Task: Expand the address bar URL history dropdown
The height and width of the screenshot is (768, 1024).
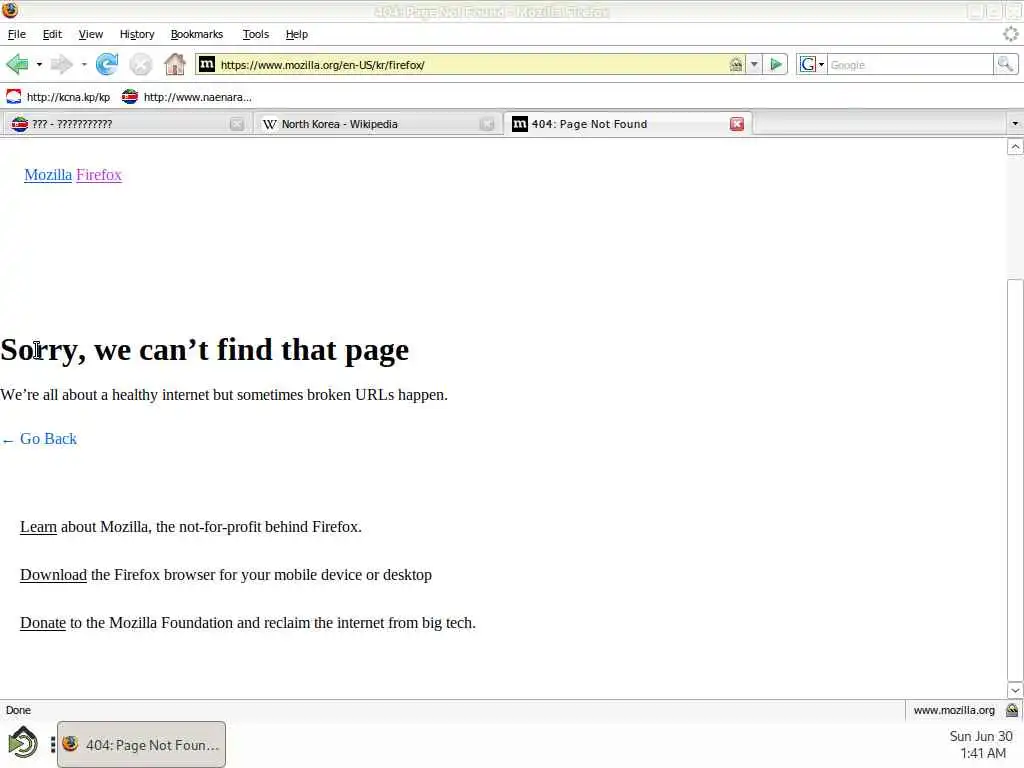Action: (754, 65)
